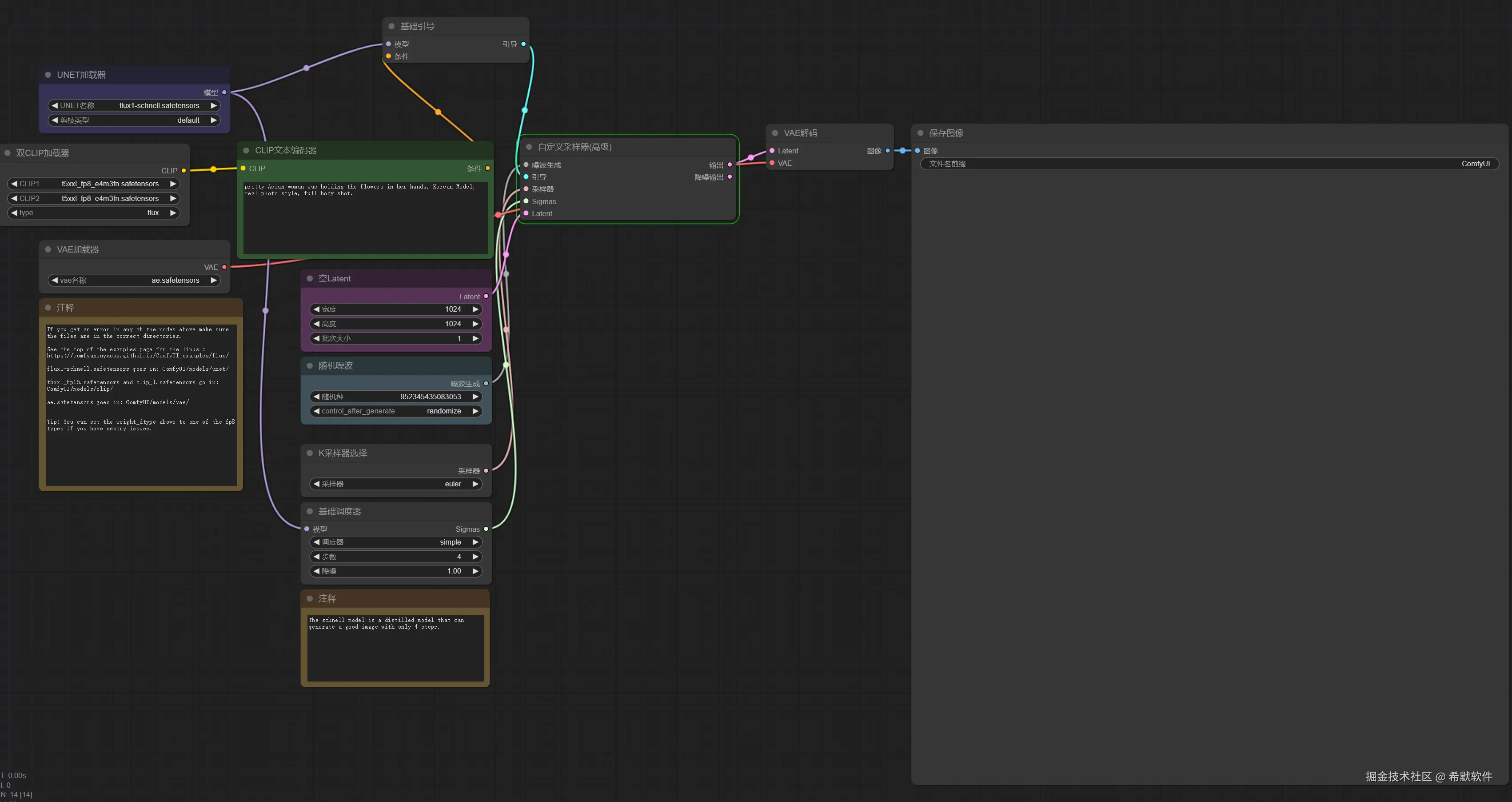This screenshot has width=1512, height=802.
Task: Click left arrow of 采样器 widget in K采样器选择
Action: coord(316,484)
